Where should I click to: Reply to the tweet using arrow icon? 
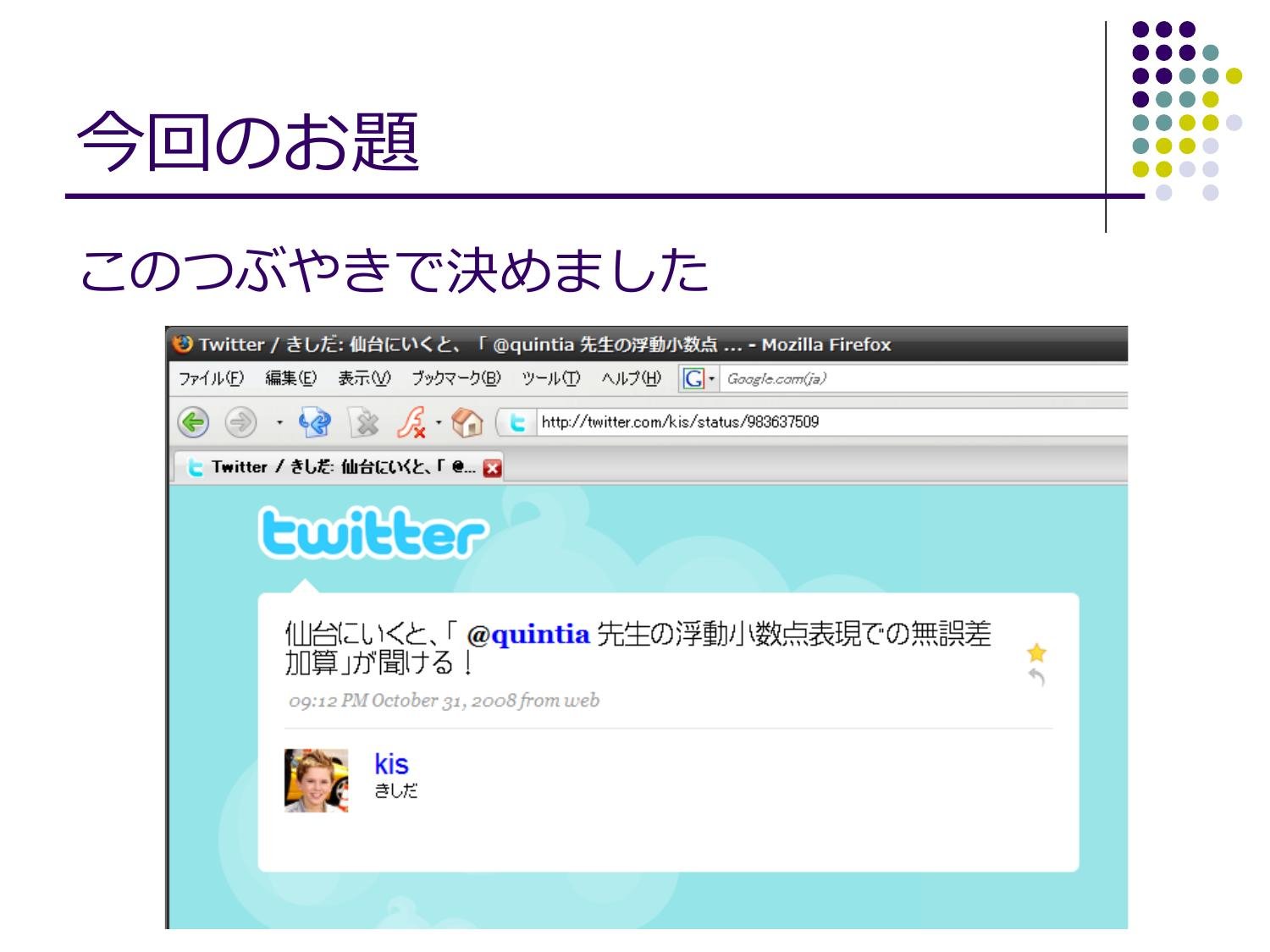[x=1036, y=677]
